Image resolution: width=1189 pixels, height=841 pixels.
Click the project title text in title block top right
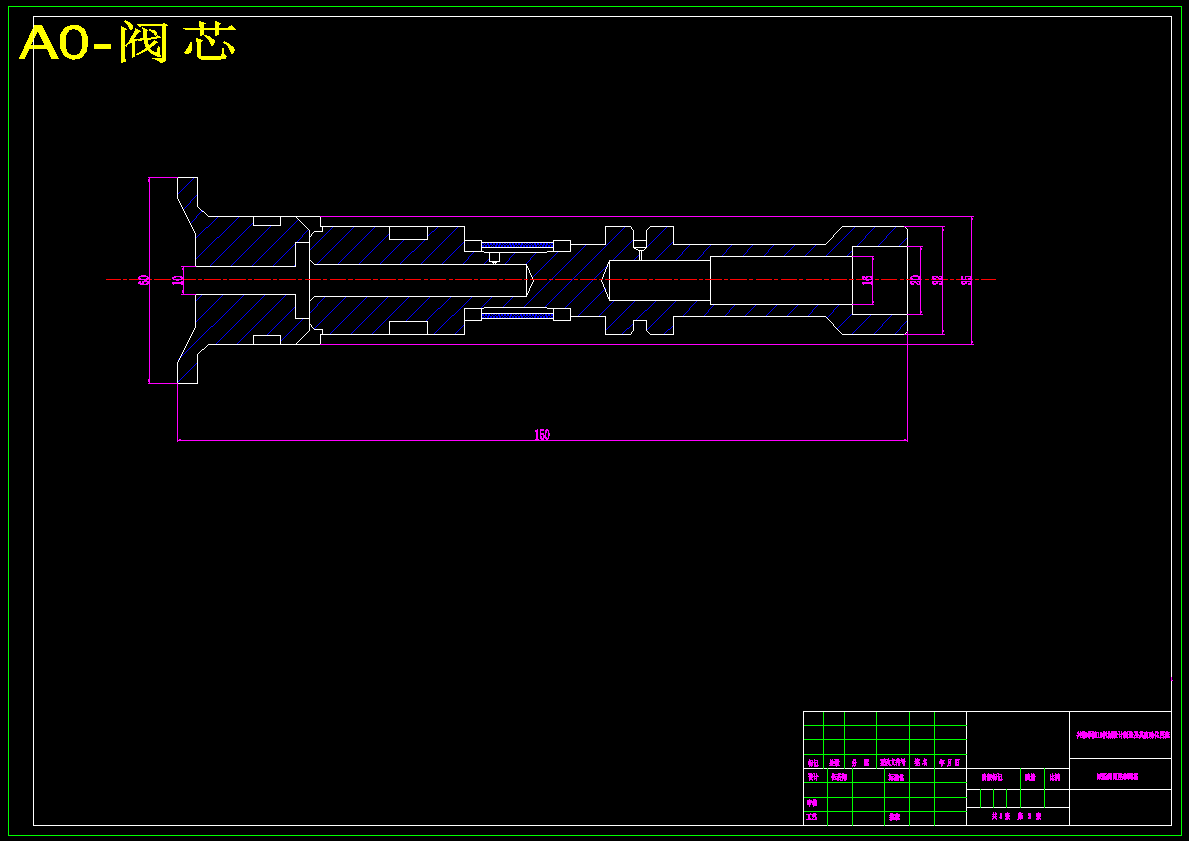tap(1122, 735)
